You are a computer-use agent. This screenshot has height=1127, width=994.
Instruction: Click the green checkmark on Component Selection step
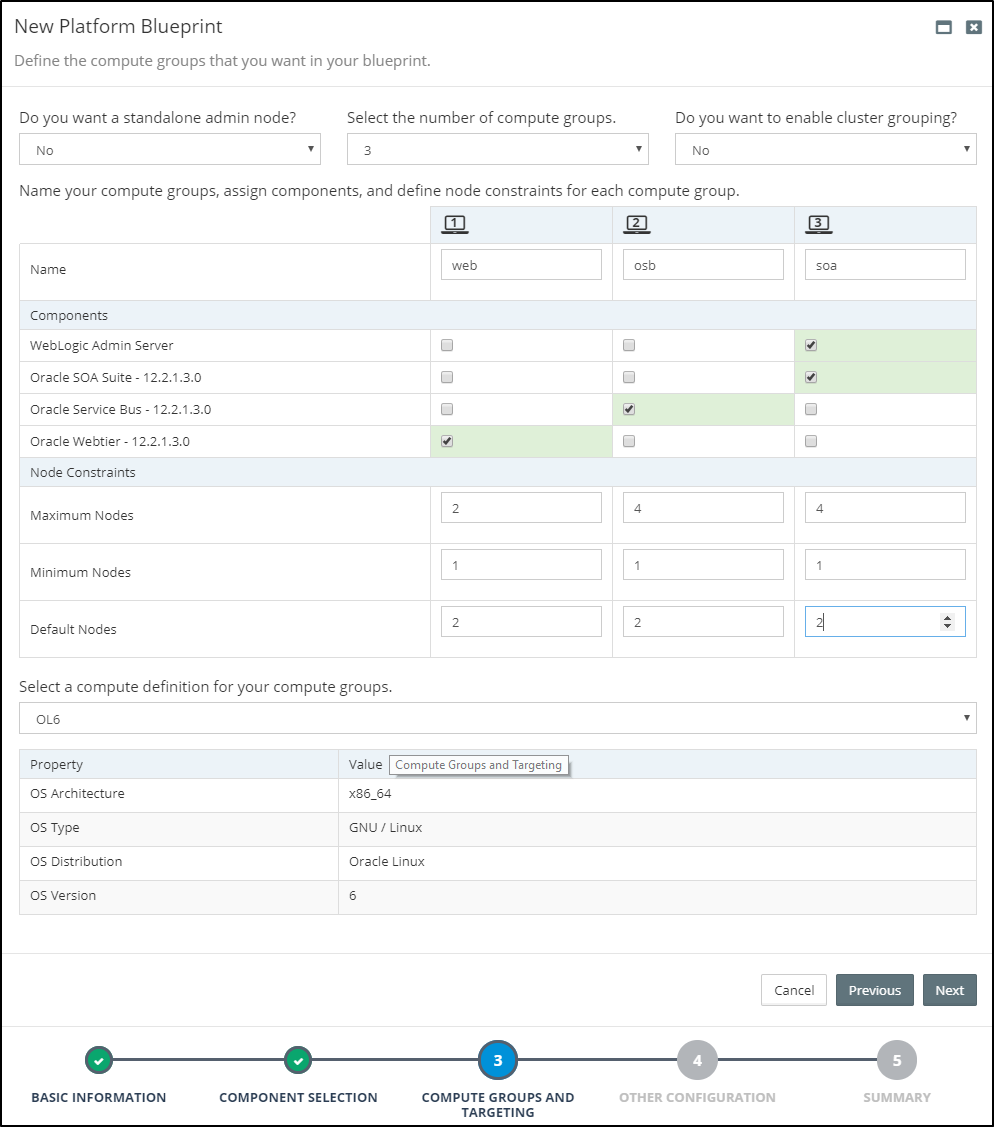pos(298,1059)
